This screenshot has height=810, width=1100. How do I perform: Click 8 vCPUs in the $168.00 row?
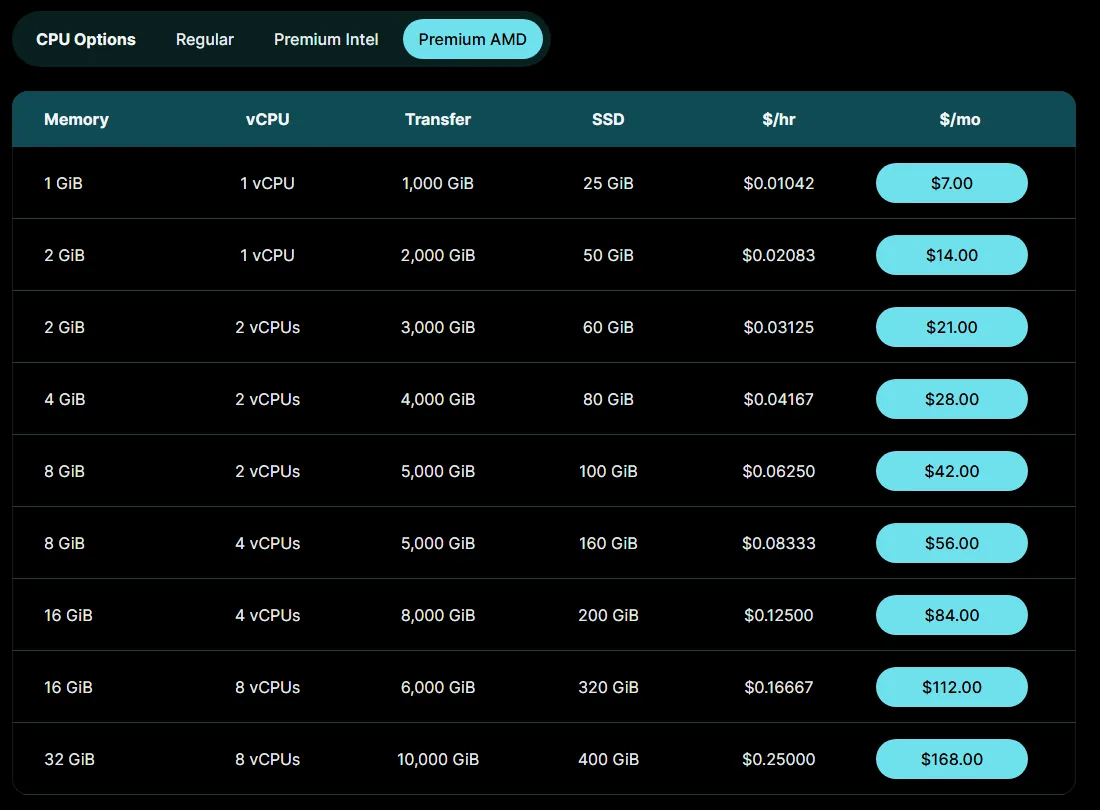(x=267, y=759)
